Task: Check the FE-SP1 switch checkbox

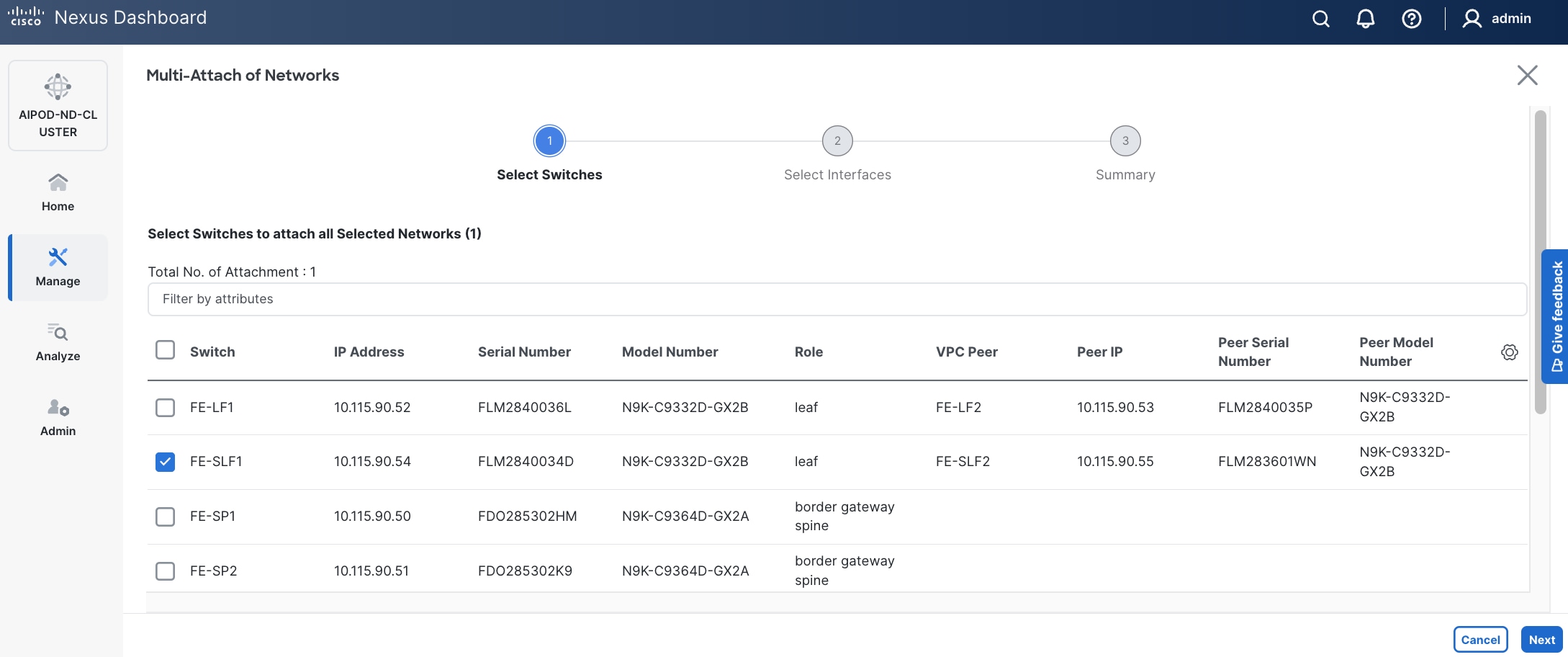Action: point(166,517)
